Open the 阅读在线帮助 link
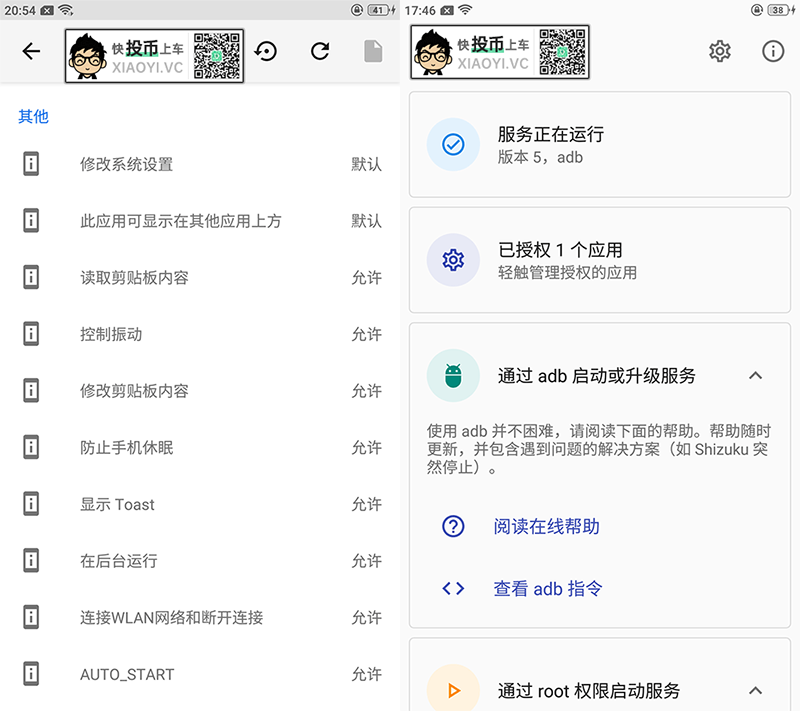This screenshot has width=800, height=711. (x=546, y=526)
